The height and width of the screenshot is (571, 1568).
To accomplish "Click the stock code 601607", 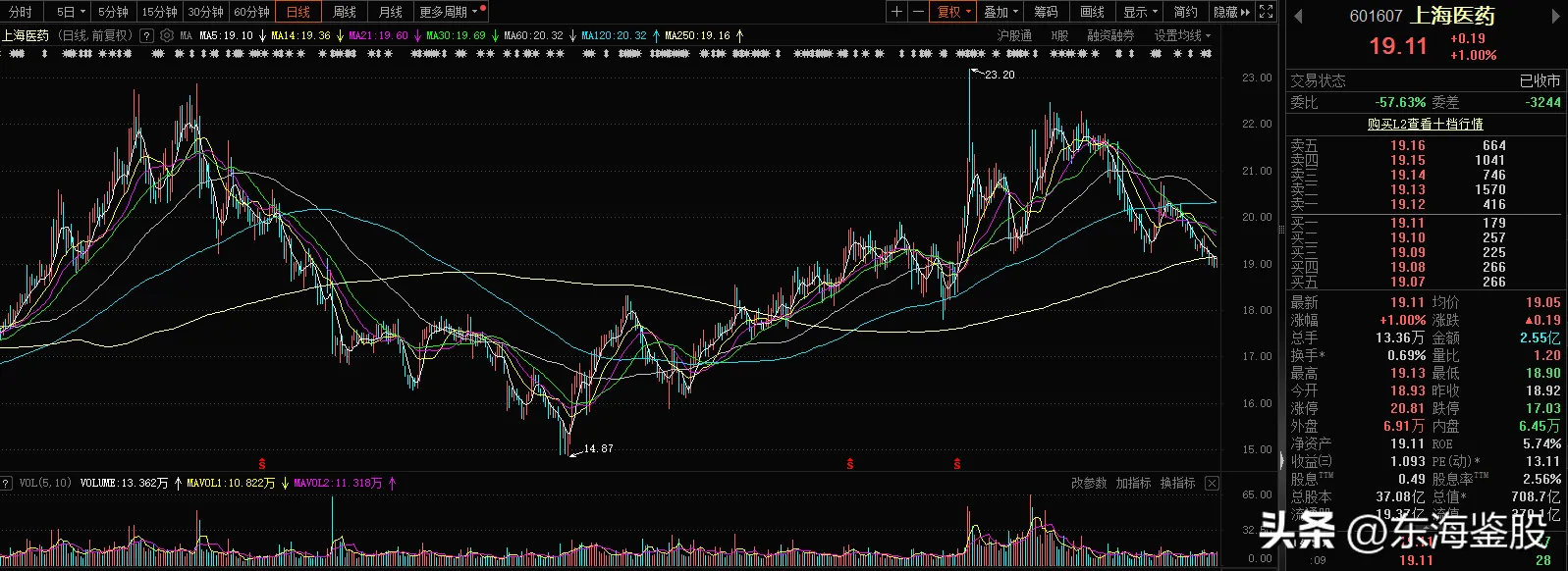I will 1377,16.
